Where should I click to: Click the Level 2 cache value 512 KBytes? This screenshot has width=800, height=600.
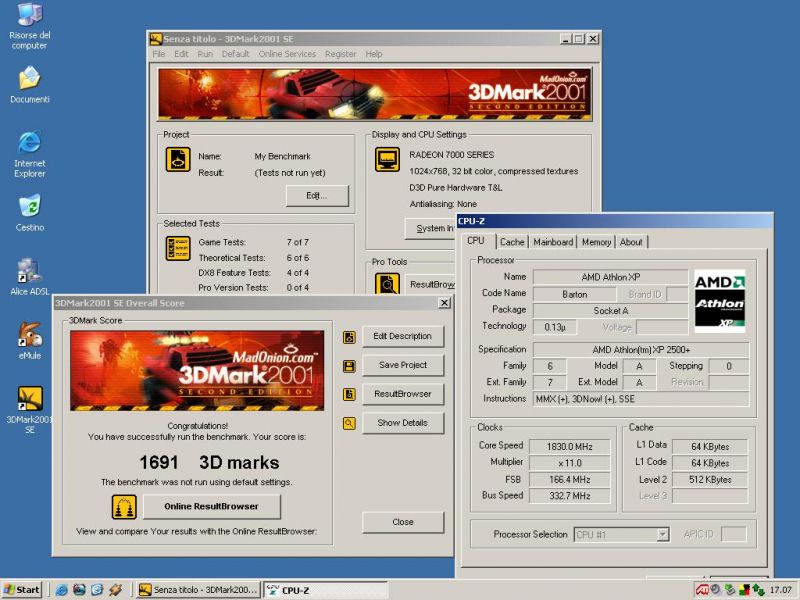click(710, 480)
